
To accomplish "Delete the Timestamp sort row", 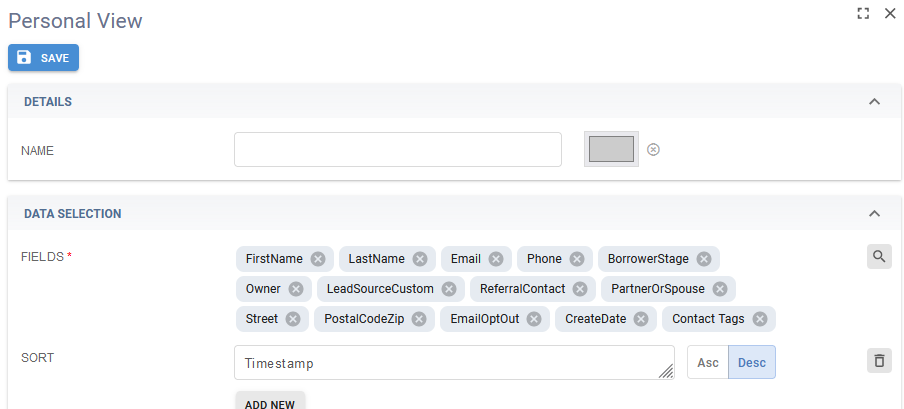I will (x=879, y=361).
